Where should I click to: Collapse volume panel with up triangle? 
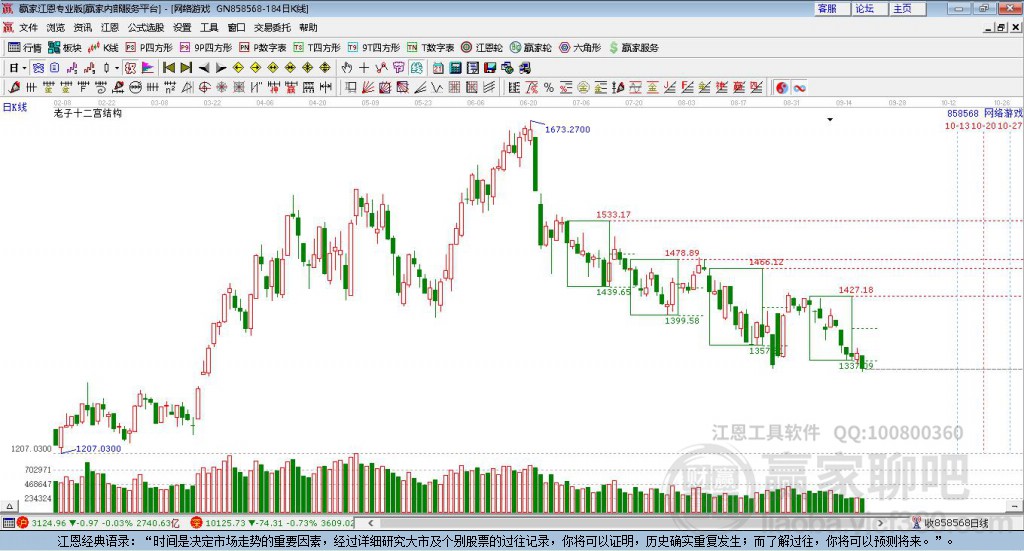[x=9, y=506]
